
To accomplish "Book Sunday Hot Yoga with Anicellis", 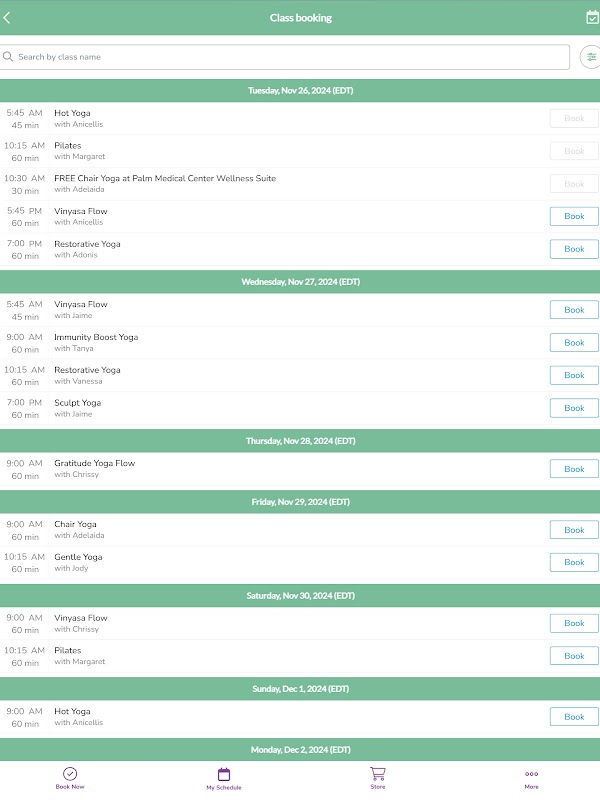I will pos(574,717).
